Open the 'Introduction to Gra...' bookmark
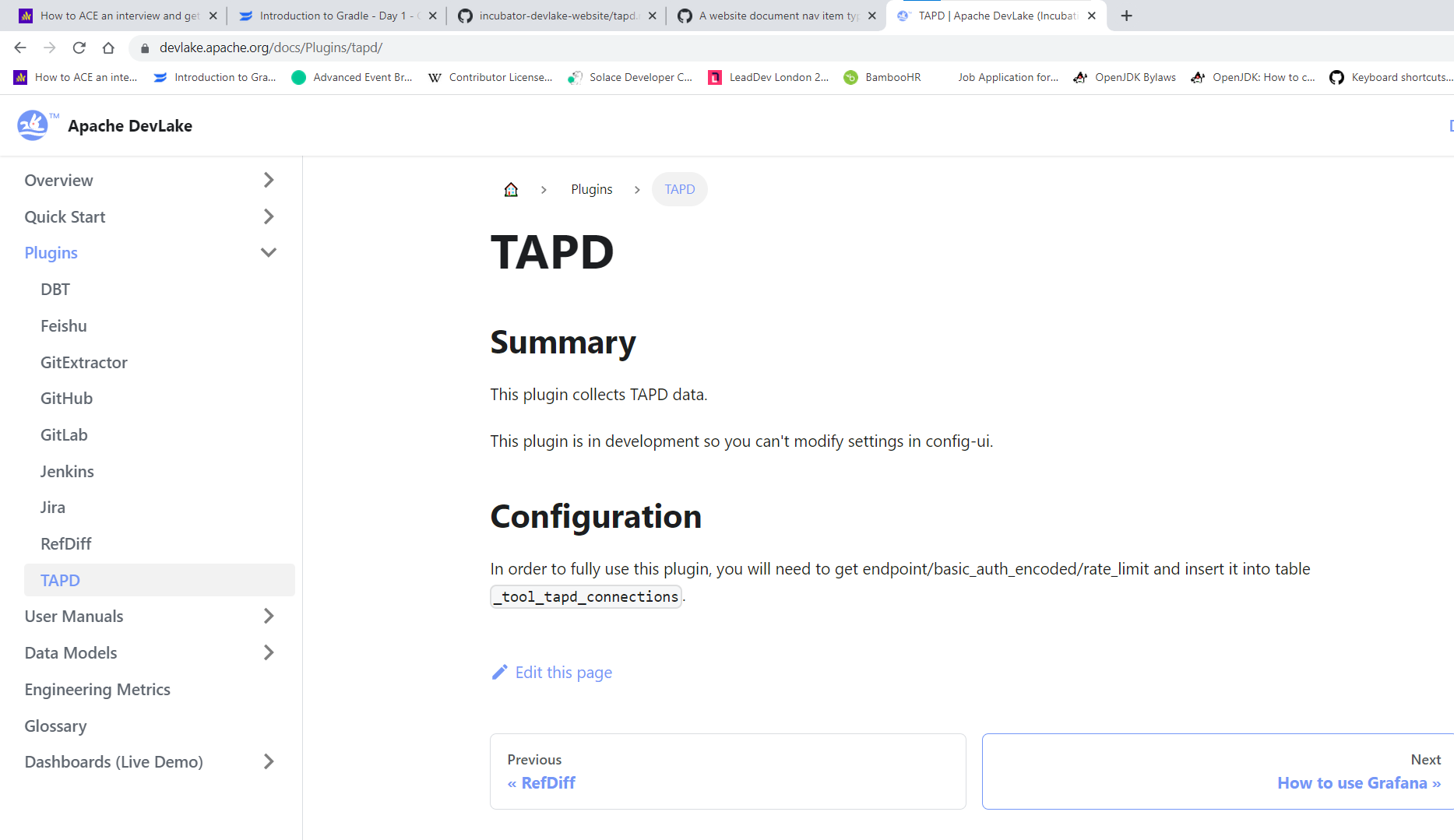Image resolution: width=1454 pixels, height=840 pixels. point(215,77)
